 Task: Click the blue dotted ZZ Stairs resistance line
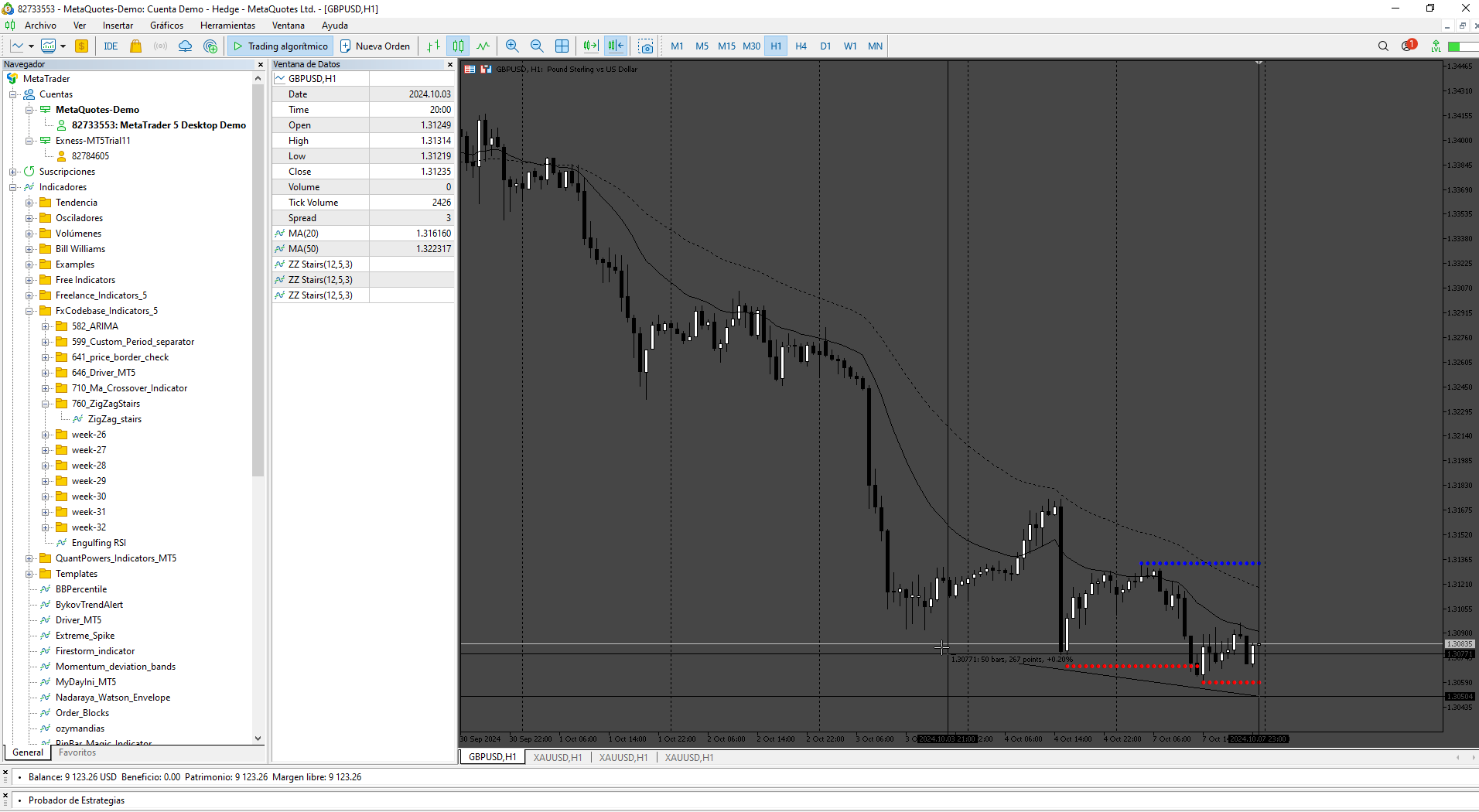pyautogui.click(x=1200, y=563)
